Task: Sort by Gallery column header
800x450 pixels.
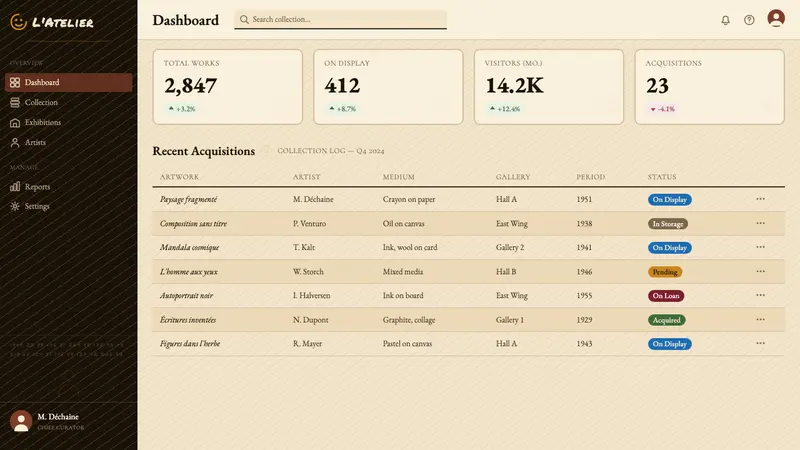Action: click(513, 177)
